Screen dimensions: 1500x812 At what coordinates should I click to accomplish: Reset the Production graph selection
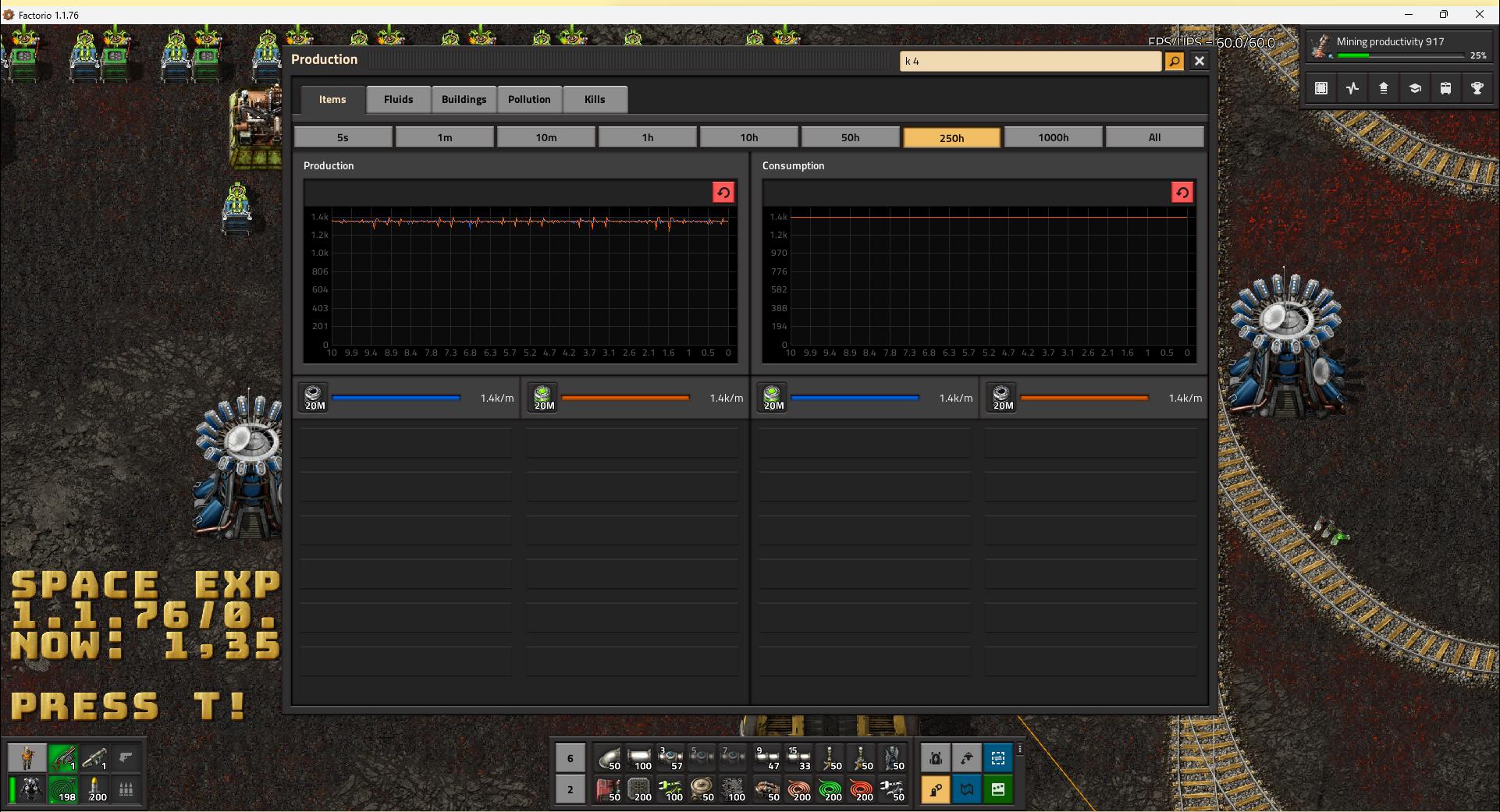pyautogui.click(x=723, y=193)
